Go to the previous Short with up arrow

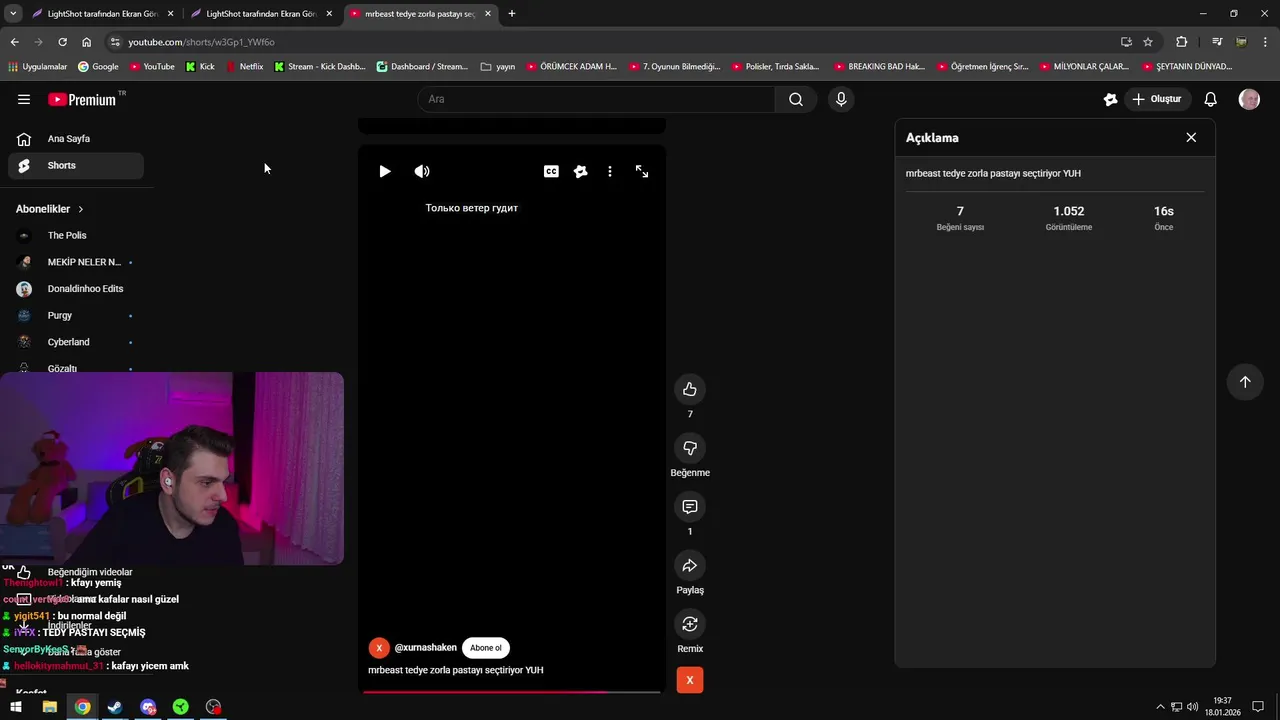pyautogui.click(x=1245, y=382)
